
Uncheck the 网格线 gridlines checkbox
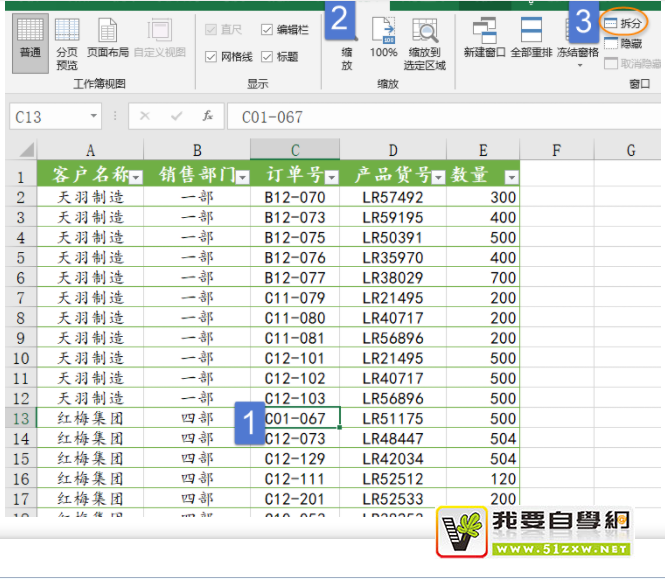point(211,57)
